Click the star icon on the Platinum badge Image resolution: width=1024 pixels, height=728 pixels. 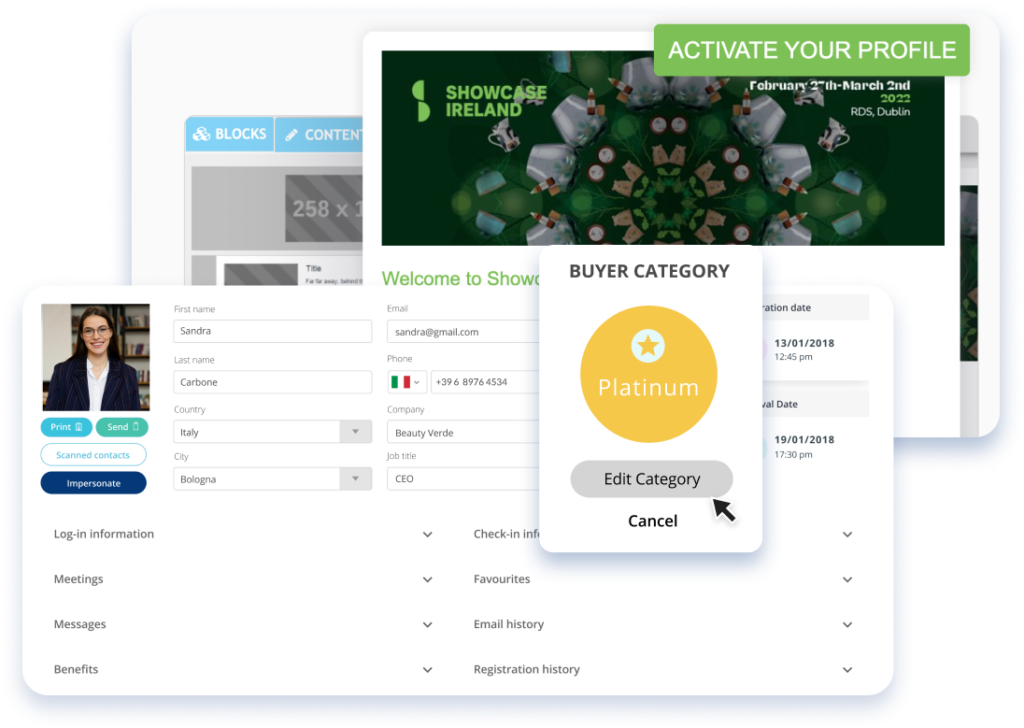click(x=648, y=345)
